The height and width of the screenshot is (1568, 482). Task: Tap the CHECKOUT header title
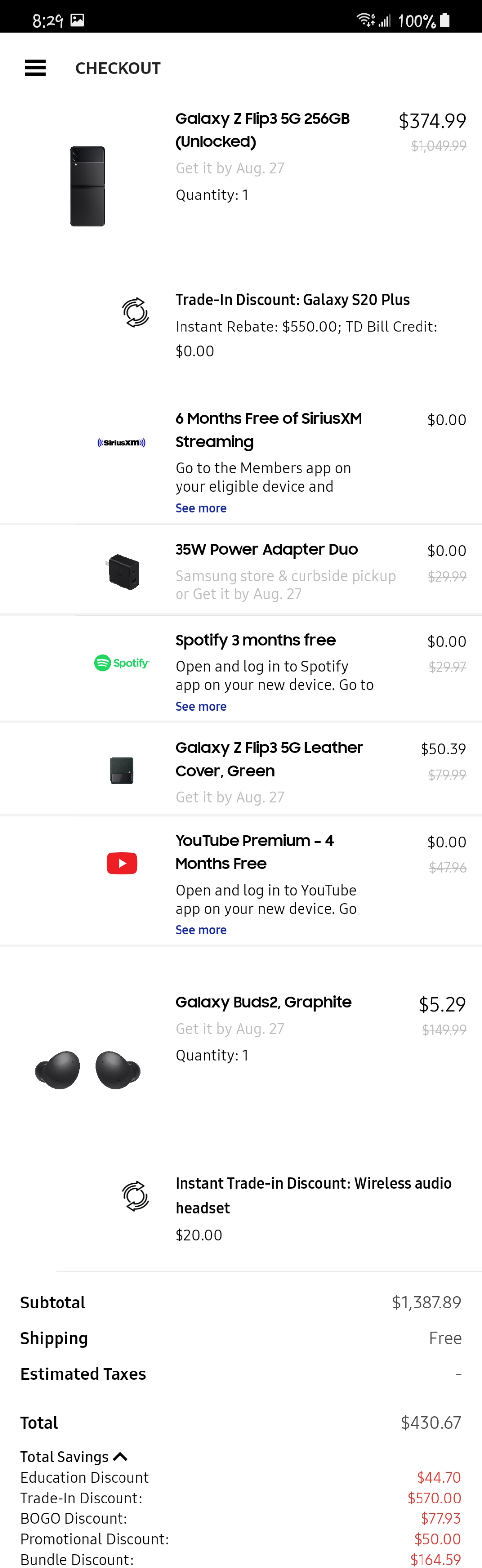tap(118, 68)
